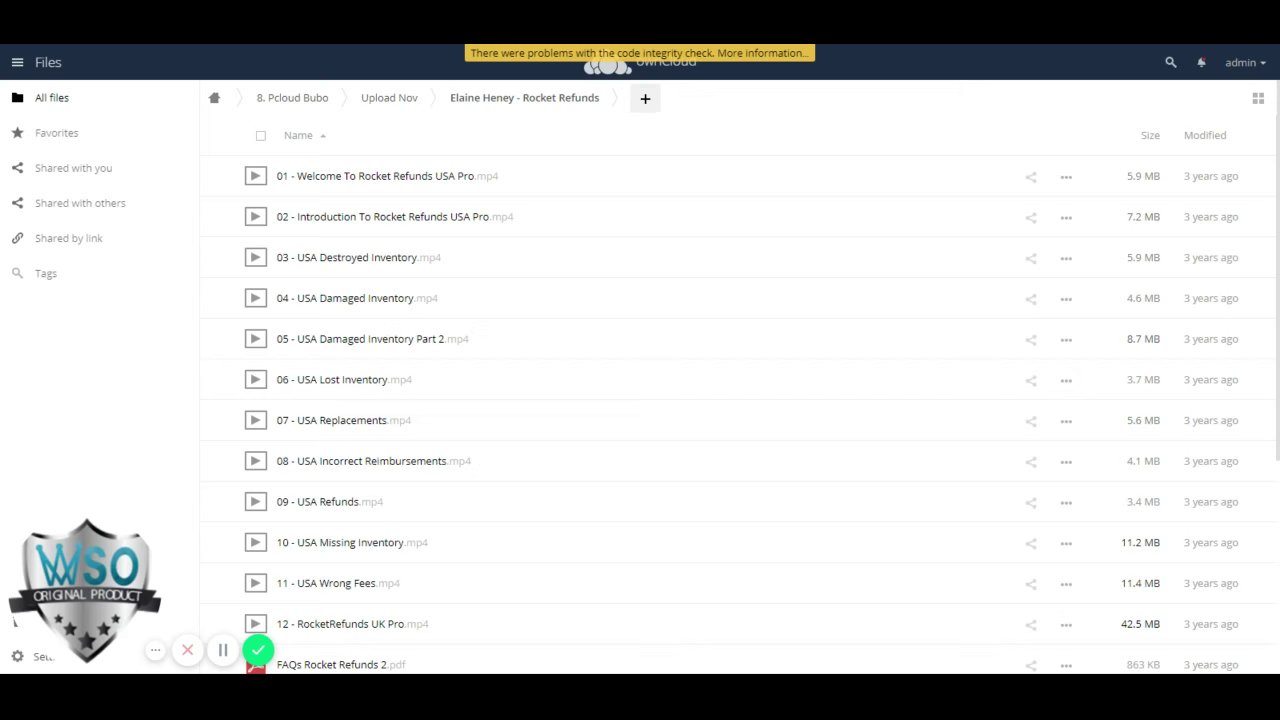Open more actions for 09 - USA Refunds

[x=1066, y=502]
